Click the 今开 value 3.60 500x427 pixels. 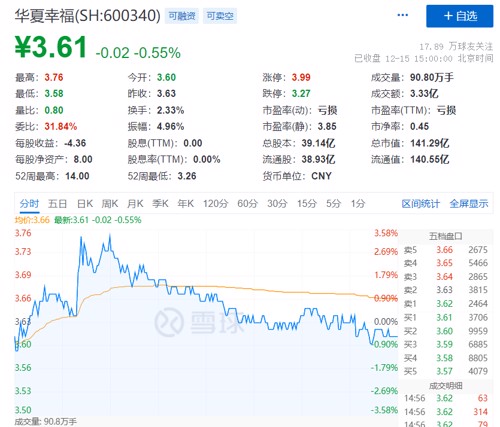click(166, 77)
